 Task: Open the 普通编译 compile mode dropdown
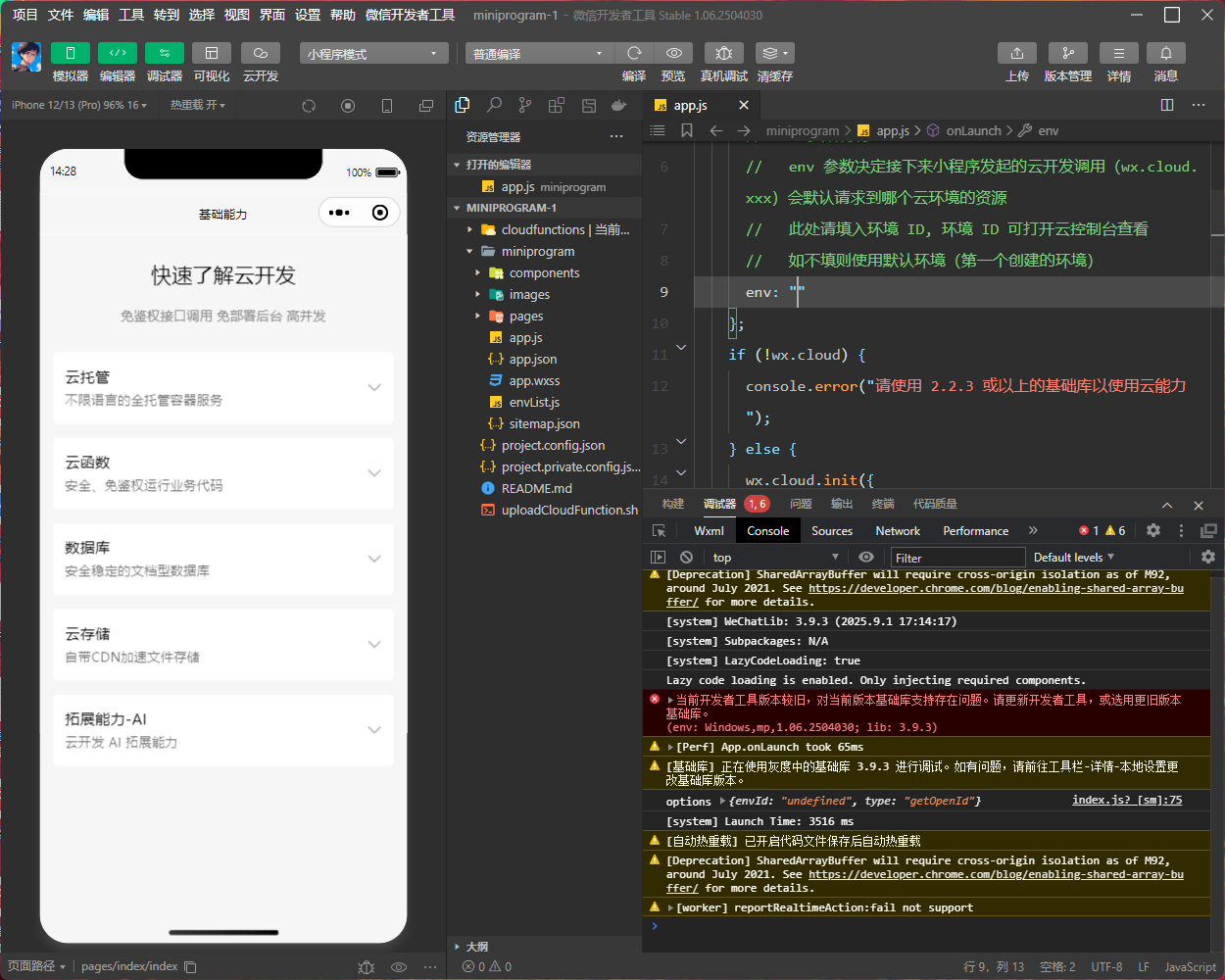tap(539, 53)
